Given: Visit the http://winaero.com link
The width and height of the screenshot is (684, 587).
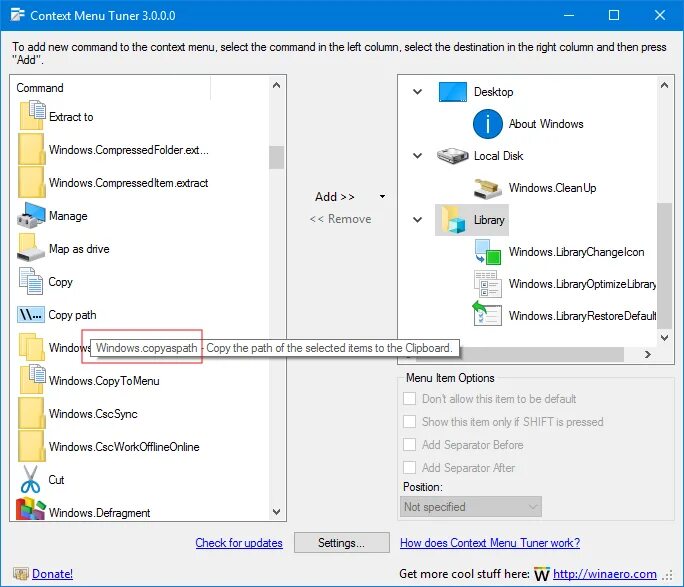Looking at the screenshot, I should [605, 574].
